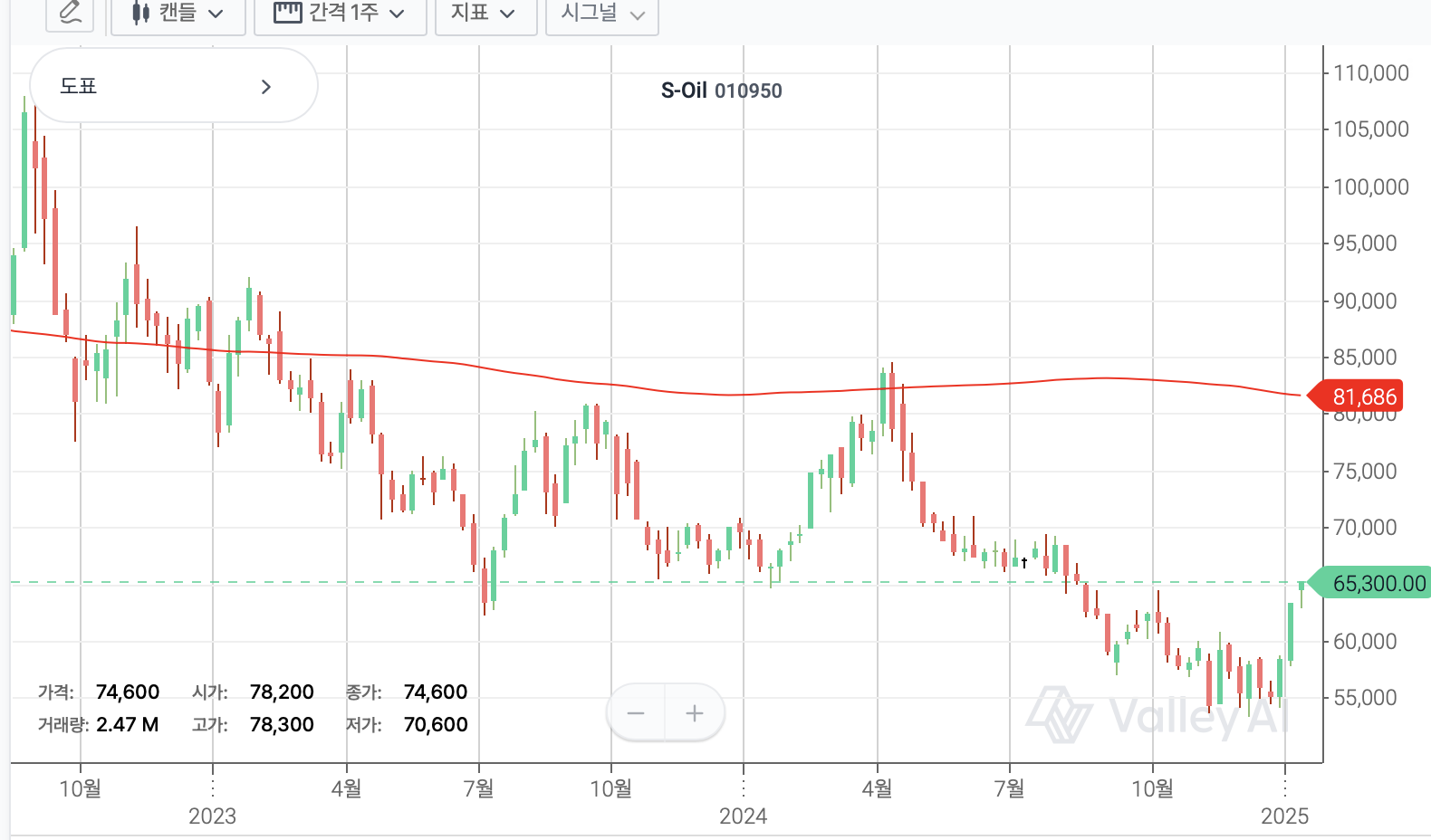Click the 고가 value 78,300

282,725
